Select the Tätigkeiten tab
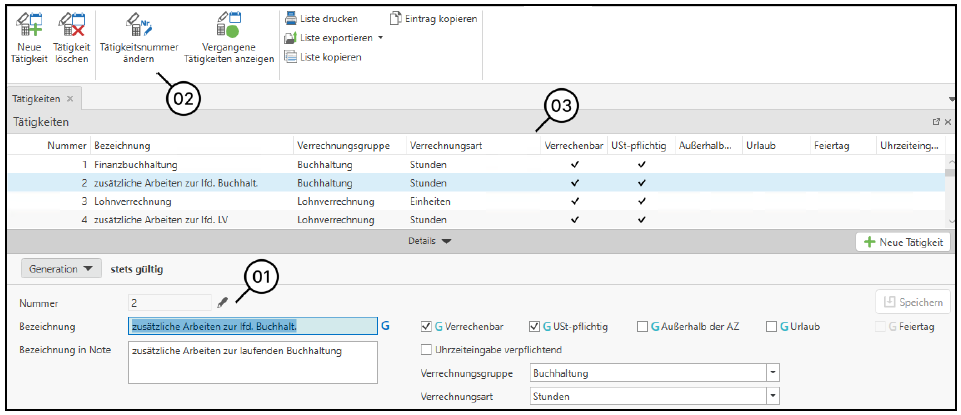The height and width of the screenshot is (415, 961). pyautogui.click(x=36, y=99)
